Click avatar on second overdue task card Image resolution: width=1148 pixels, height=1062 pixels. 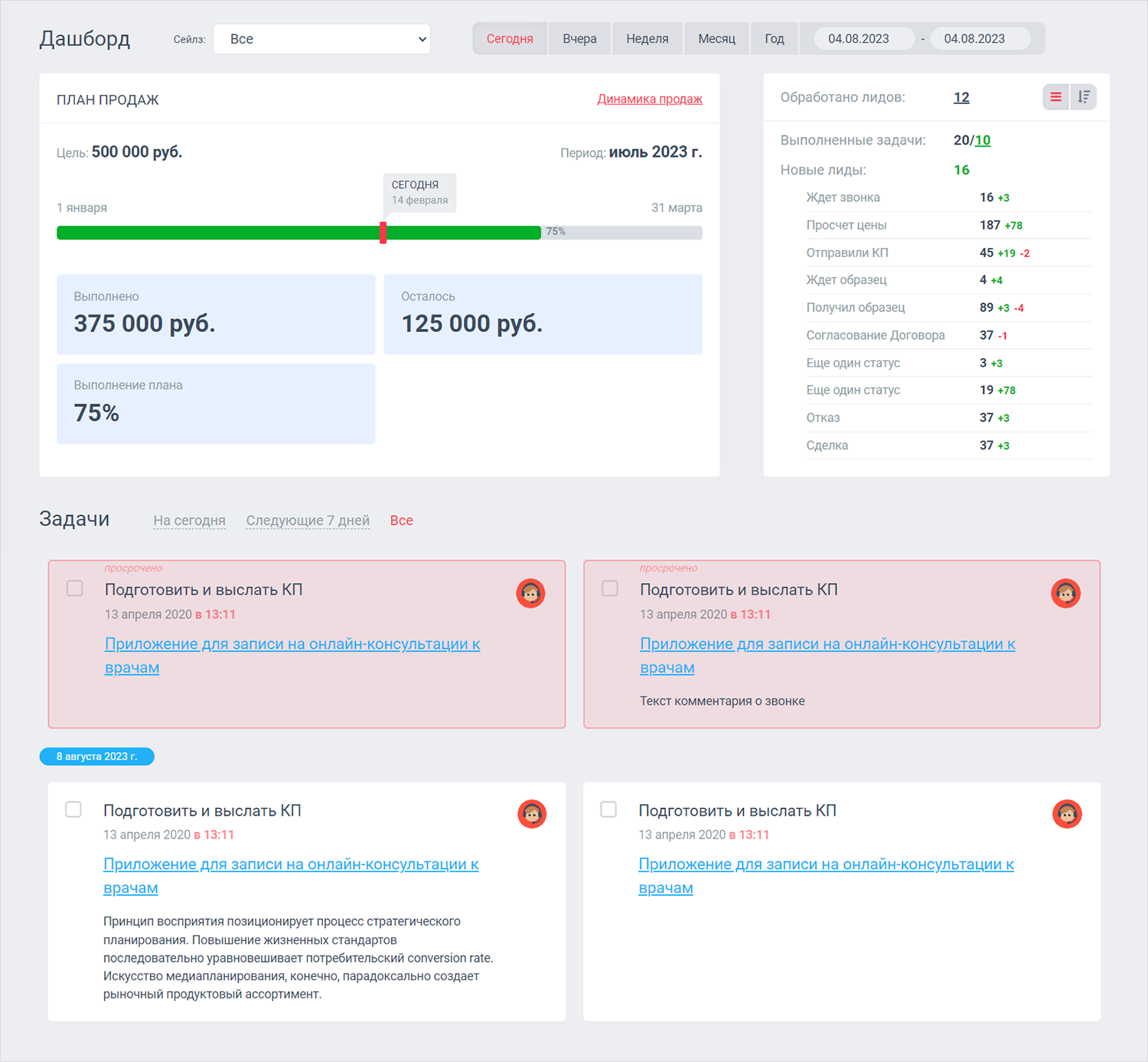click(x=1065, y=593)
